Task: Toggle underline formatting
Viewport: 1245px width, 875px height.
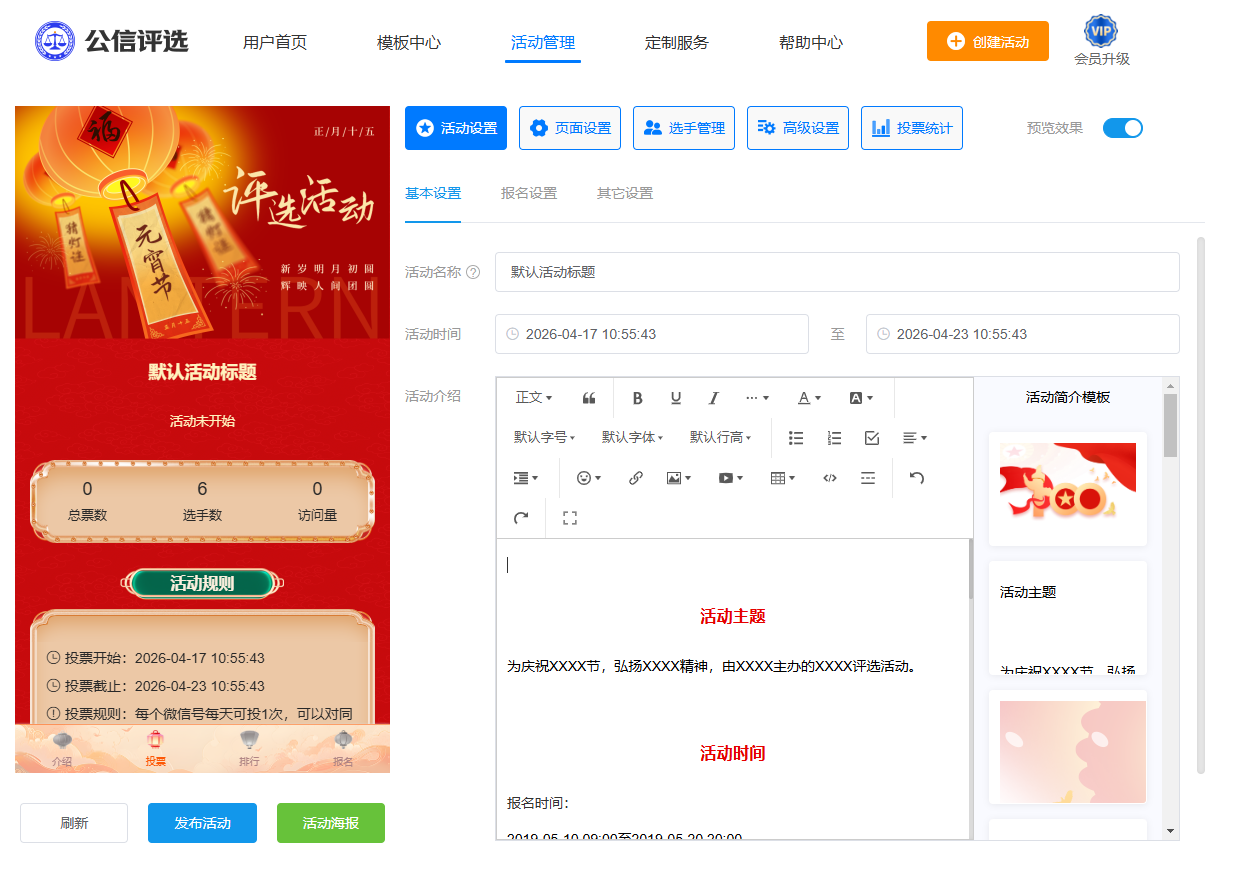Action: [676, 398]
